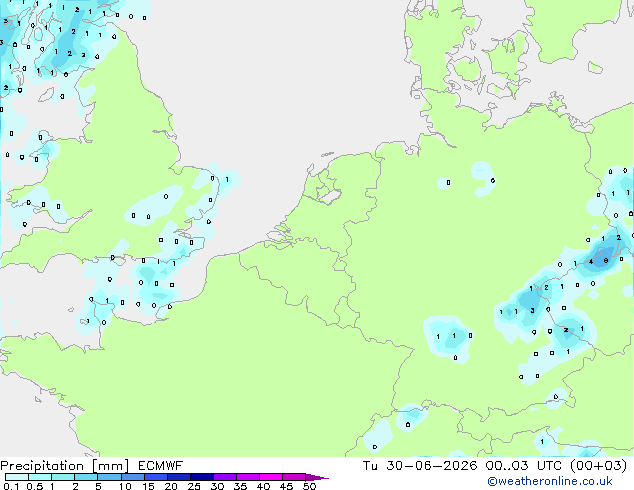The image size is (634, 490).
Task: Click the '0.5' legend scale number
Action: coord(35,486)
